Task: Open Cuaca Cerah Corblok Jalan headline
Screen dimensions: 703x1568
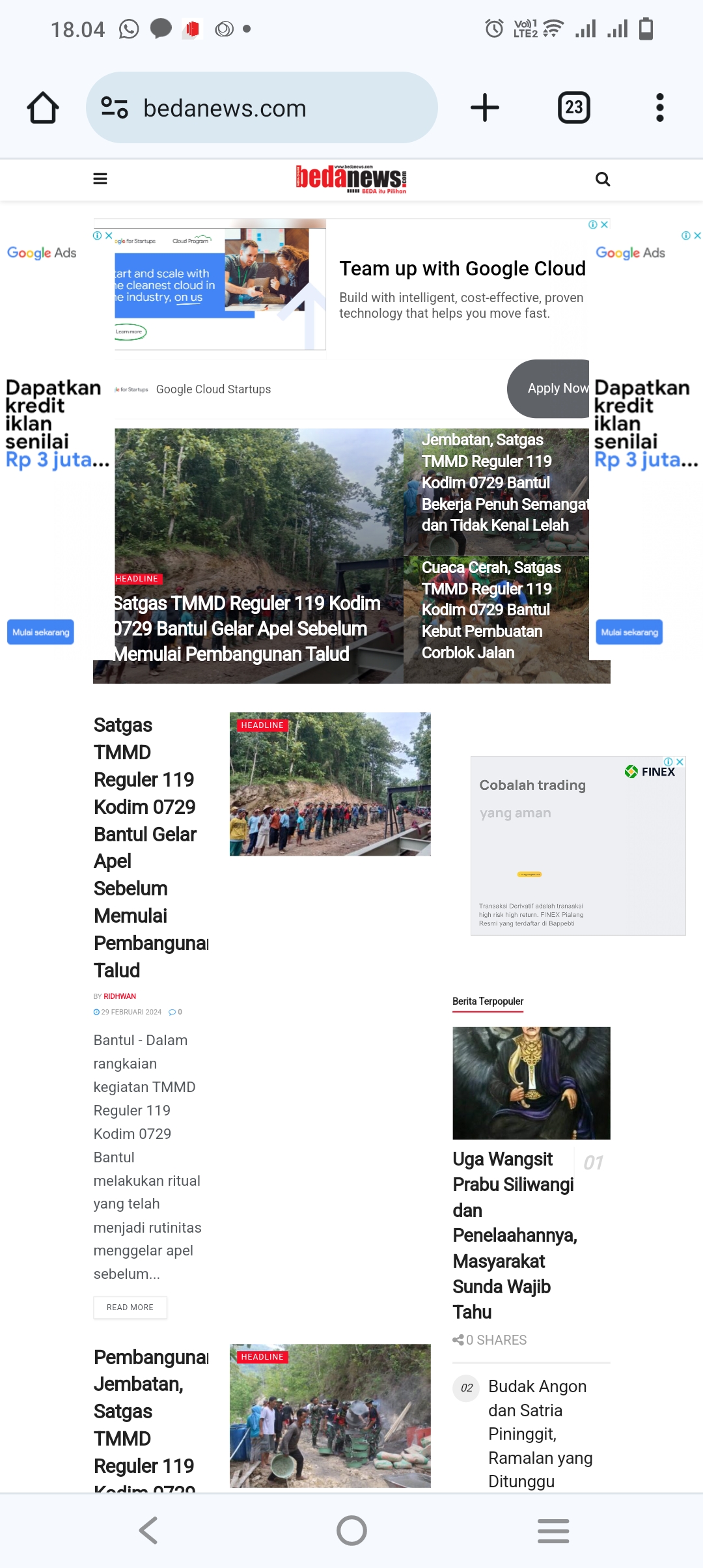Action: (x=491, y=610)
